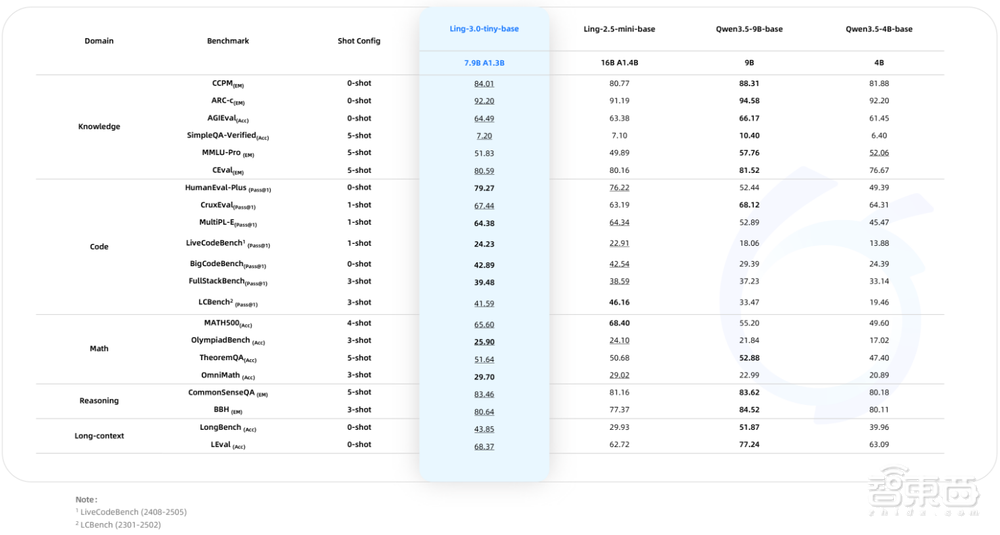Click the 7.9B A1.3B parameter label
Viewport: 1000px width, 535px height.
[484, 62]
